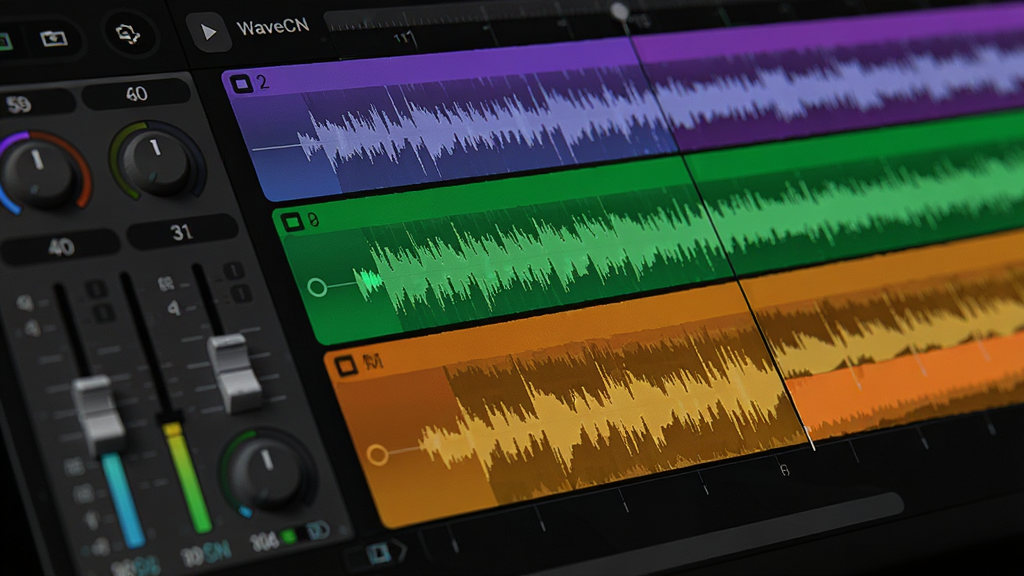Click the green level meter bar
1024x576 pixels.
tap(187, 477)
